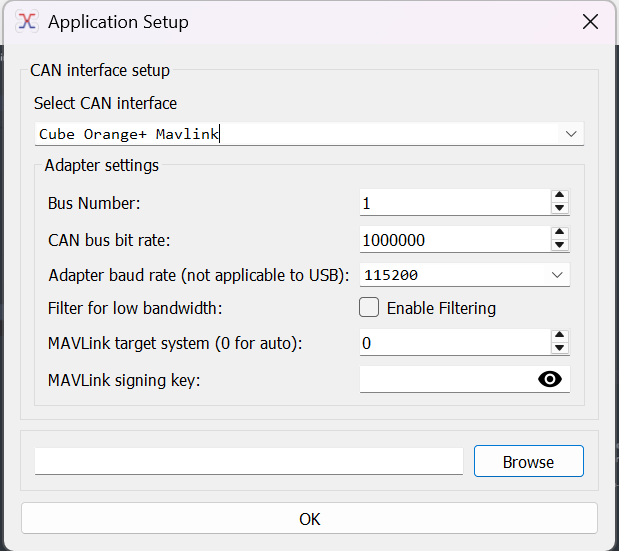Focus the MAVLink signing key field
The width and height of the screenshot is (619, 551).
448,379
